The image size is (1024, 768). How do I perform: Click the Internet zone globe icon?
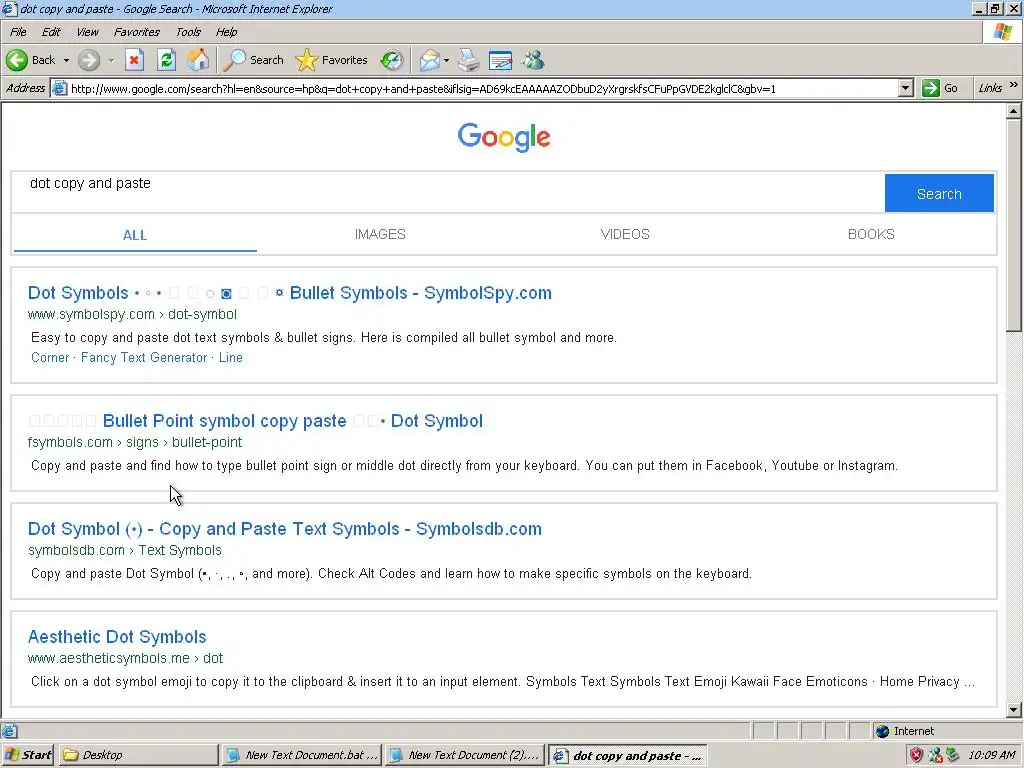(x=882, y=731)
